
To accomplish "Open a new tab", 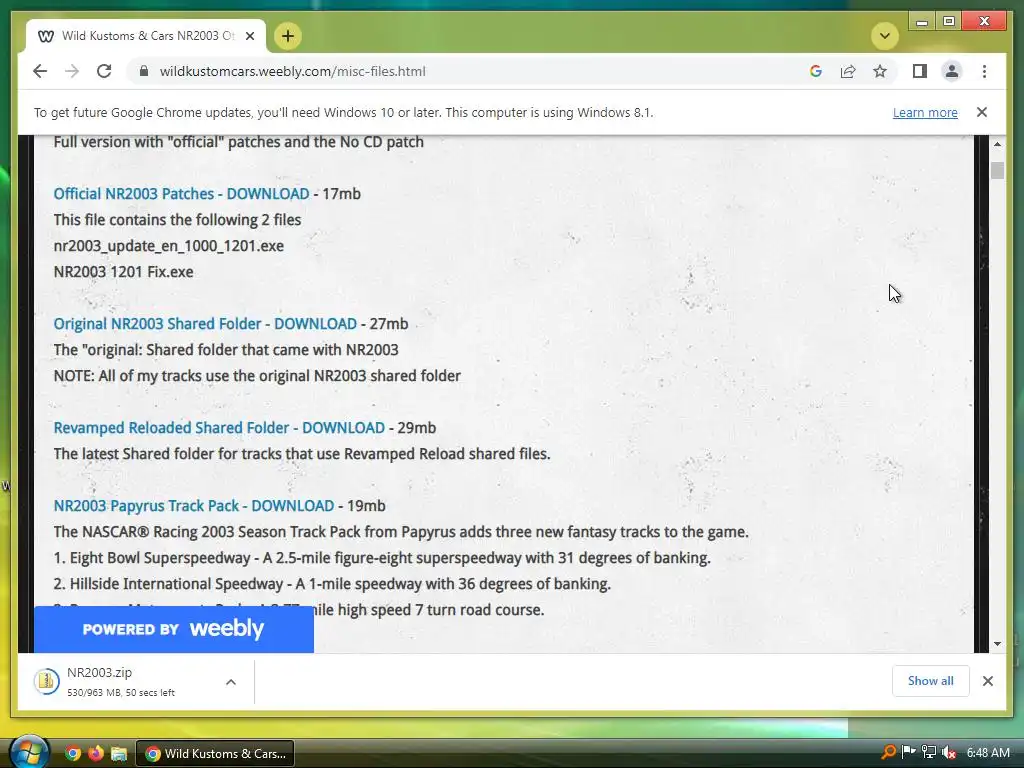I will (288, 36).
